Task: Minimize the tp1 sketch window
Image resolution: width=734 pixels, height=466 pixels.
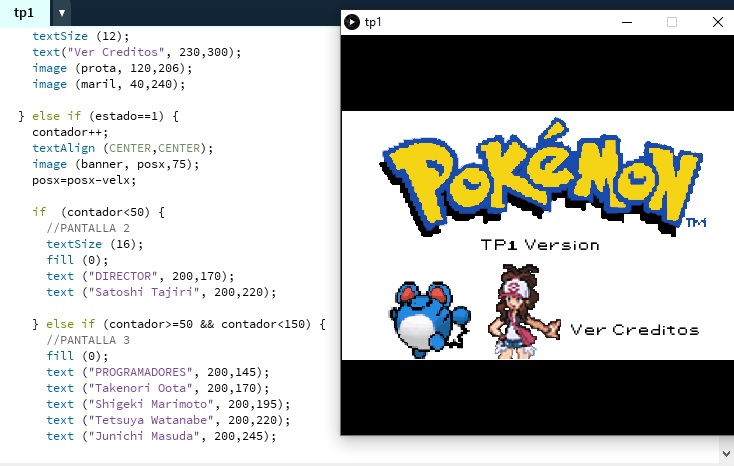Action: pyautogui.click(x=627, y=22)
